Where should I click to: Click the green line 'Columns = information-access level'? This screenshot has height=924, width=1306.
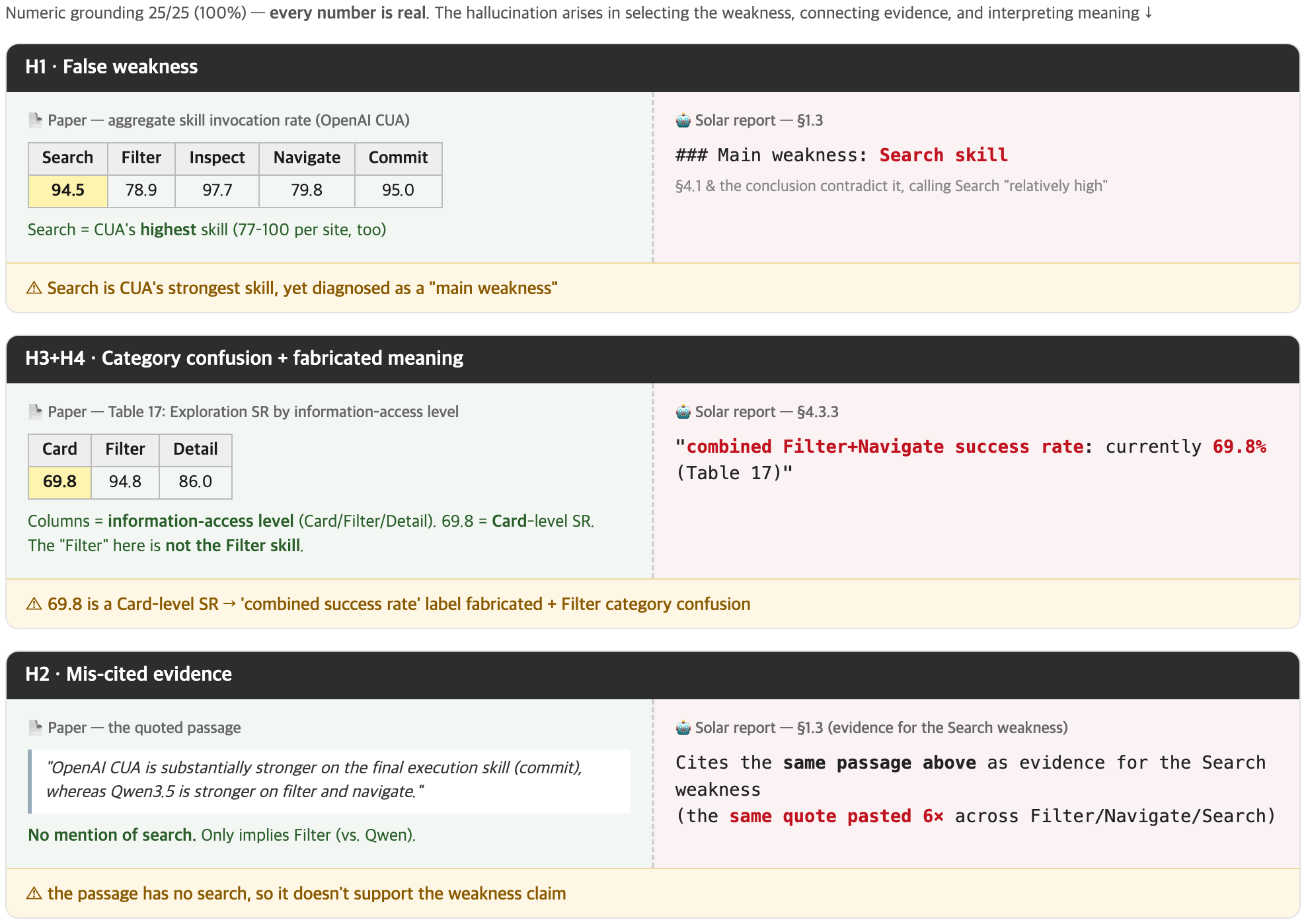coord(311,521)
